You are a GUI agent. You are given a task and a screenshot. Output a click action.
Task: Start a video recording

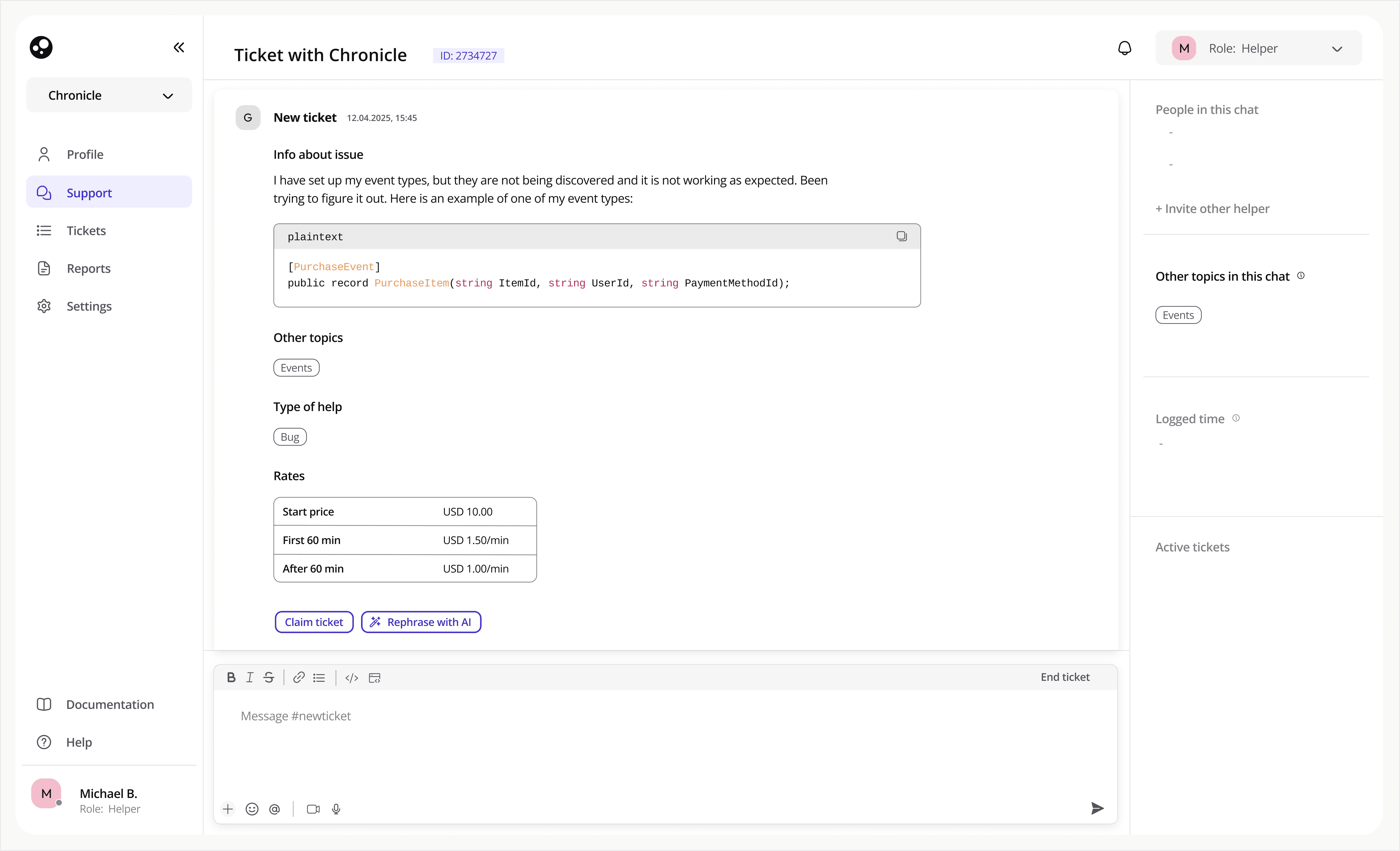point(313,809)
